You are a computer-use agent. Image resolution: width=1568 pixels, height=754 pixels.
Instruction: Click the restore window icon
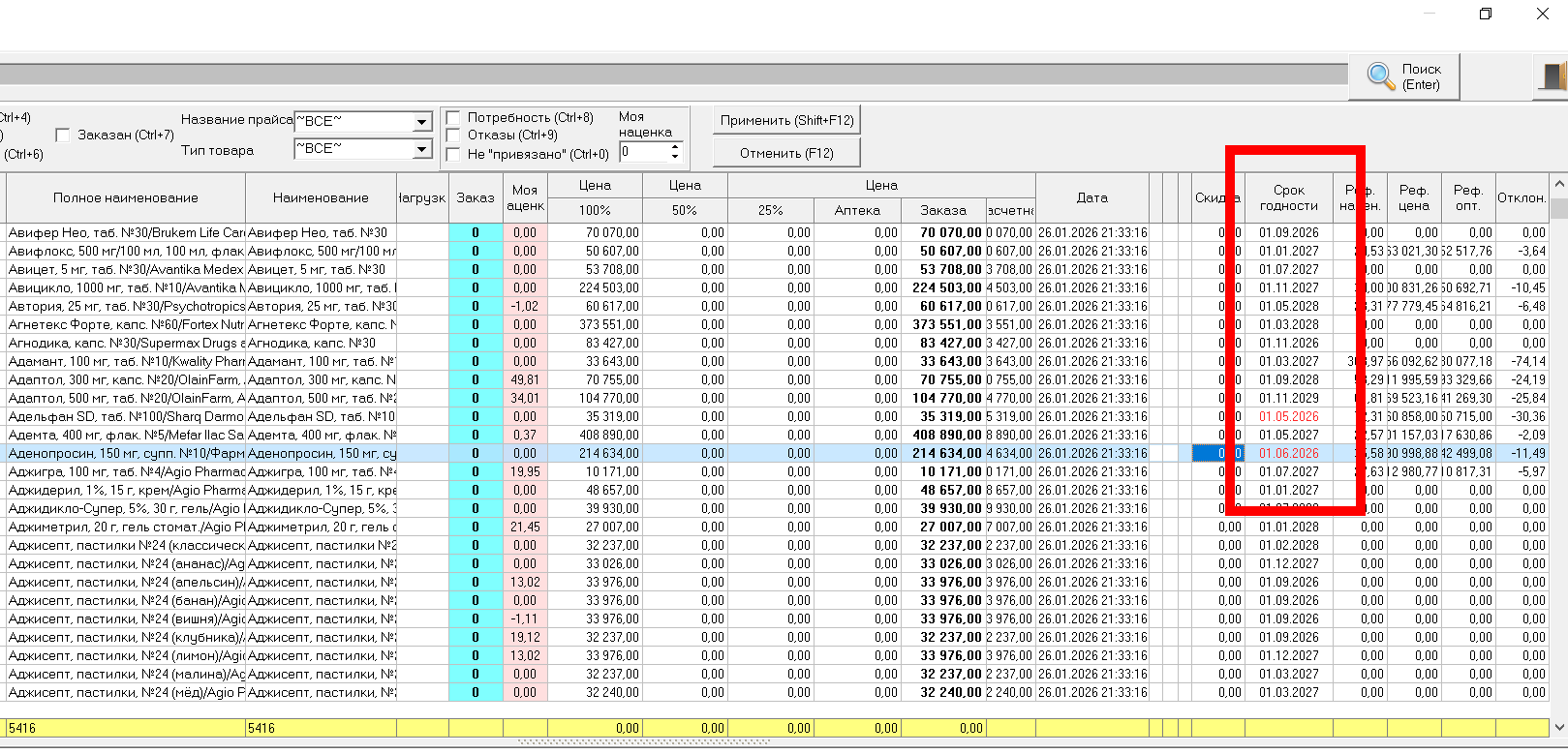(1486, 14)
